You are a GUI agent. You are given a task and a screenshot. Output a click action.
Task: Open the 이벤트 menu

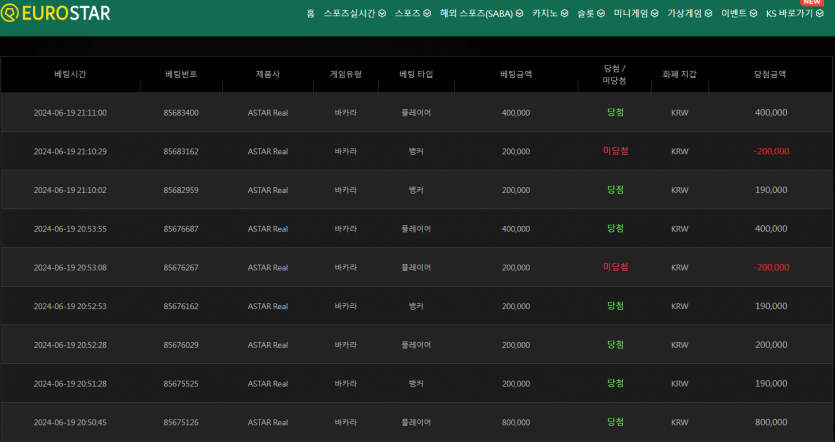coord(734,13)
